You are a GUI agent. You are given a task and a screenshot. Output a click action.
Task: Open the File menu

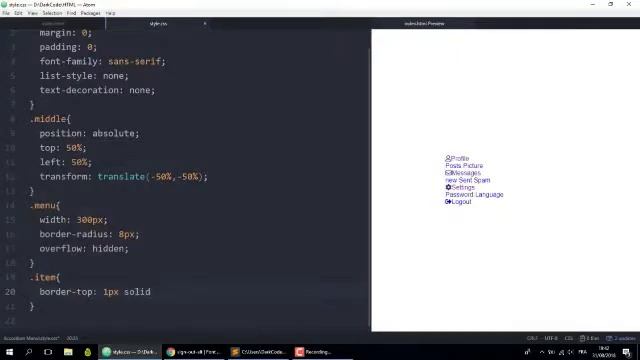[6, 13]
